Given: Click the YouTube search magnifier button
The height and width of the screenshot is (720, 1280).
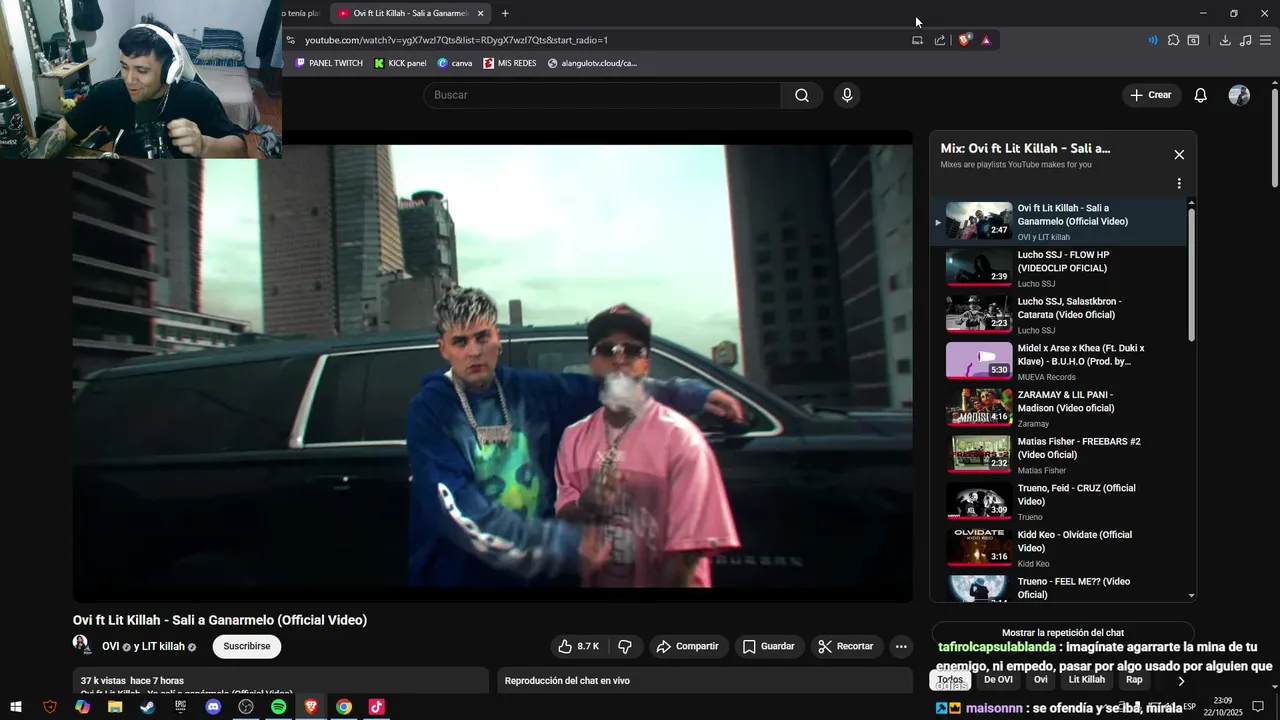Looking at the screenshot, I should pyautogui.click(x=802, y=95).
